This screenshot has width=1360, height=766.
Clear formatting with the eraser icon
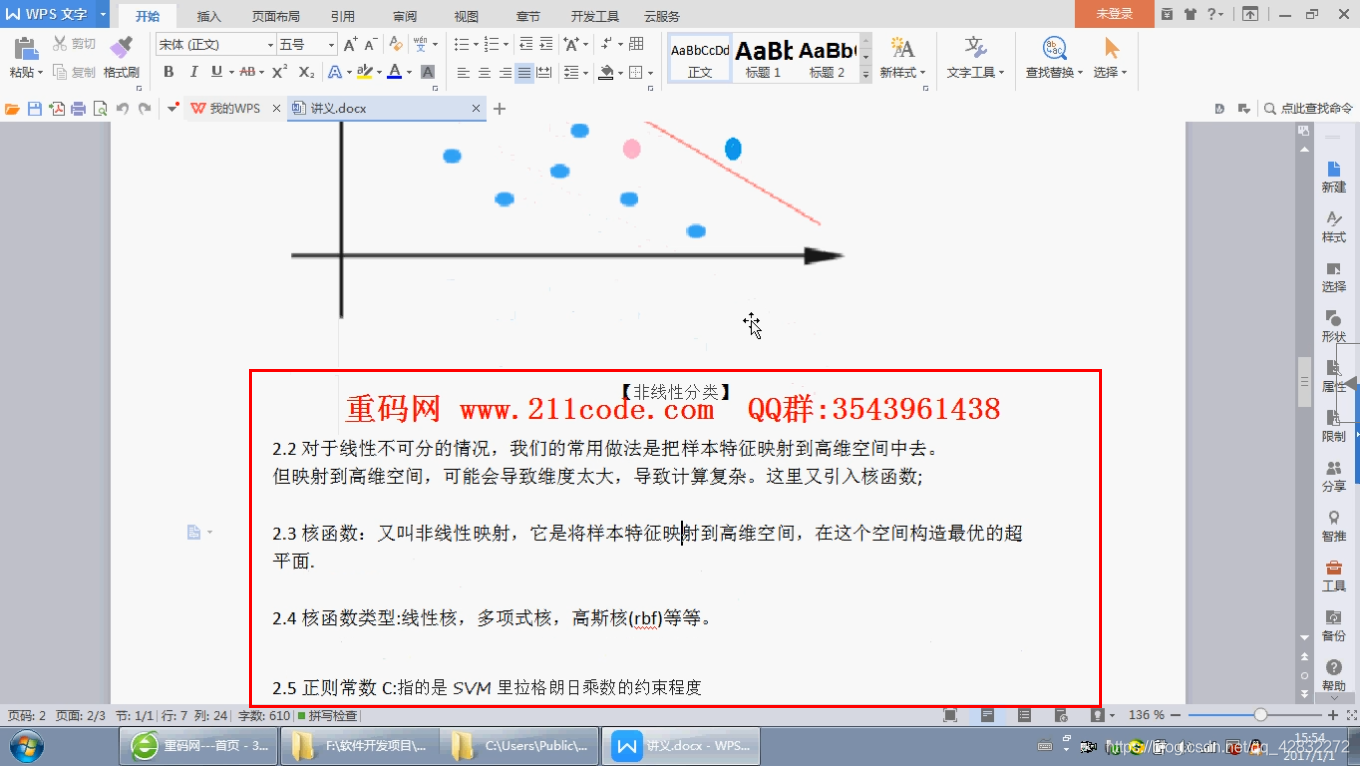[x=396, y=44]
